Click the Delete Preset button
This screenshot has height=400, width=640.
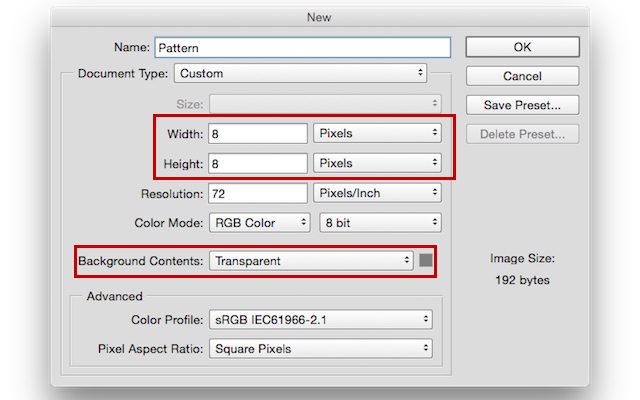[522, 133]
